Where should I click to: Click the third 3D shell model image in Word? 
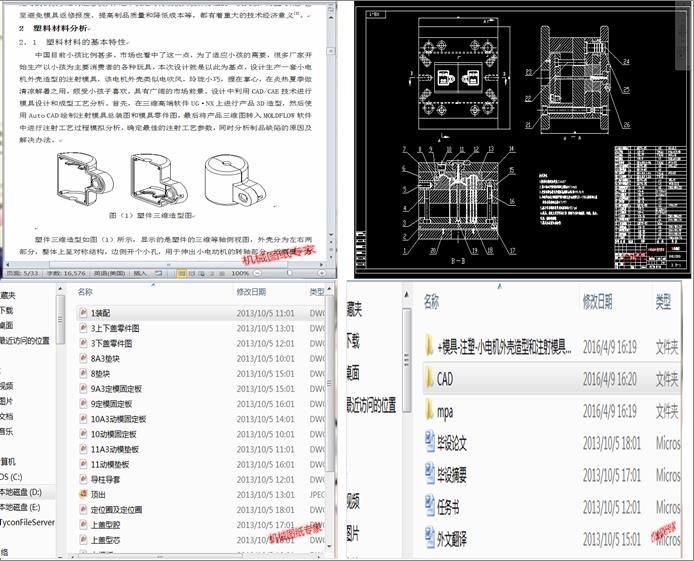(x=235, y=180)
